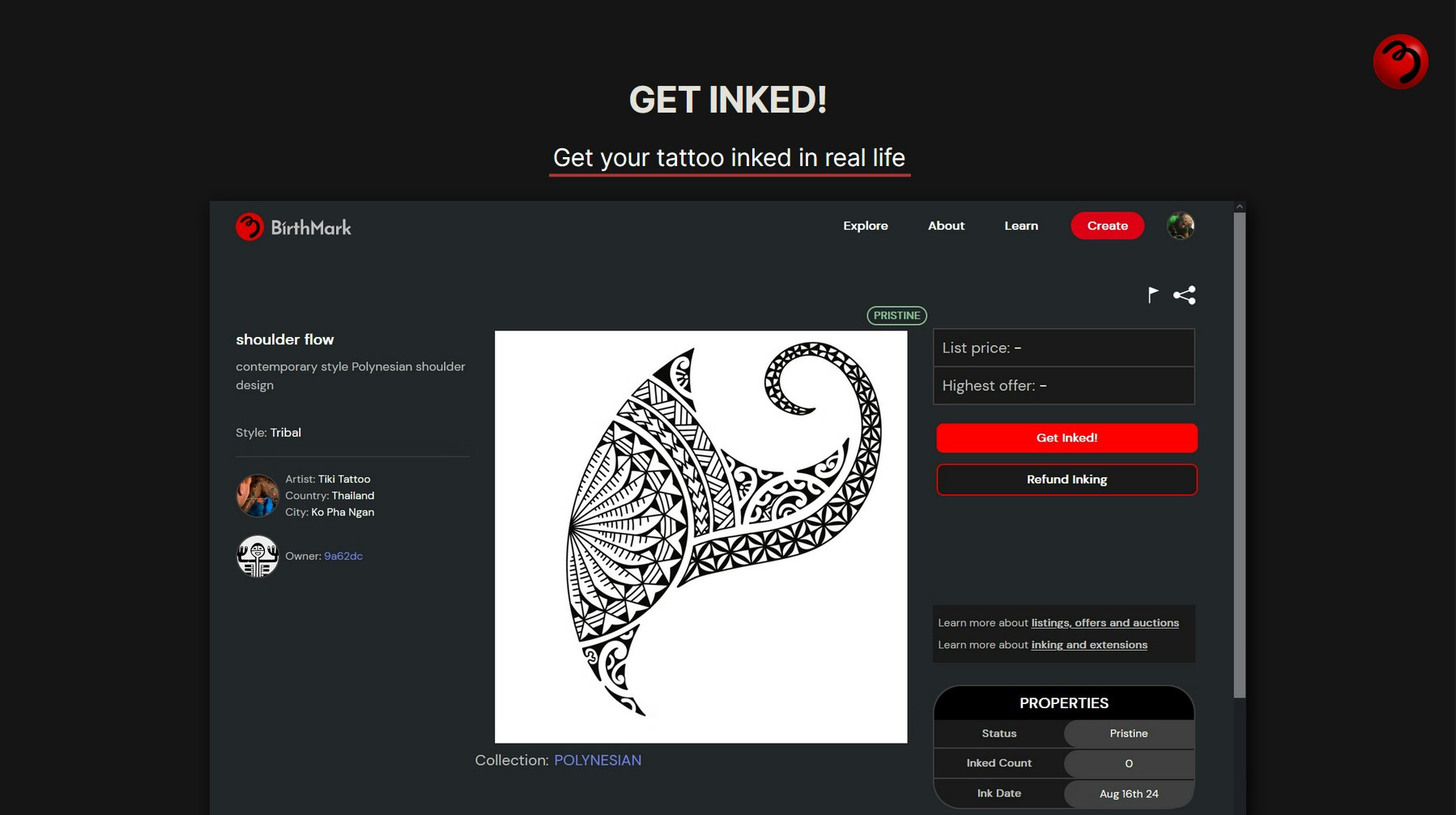Click 'City: Ko Pha Ngan' text
Viewport: 1456px width, 815px height.
pos(330,512)
